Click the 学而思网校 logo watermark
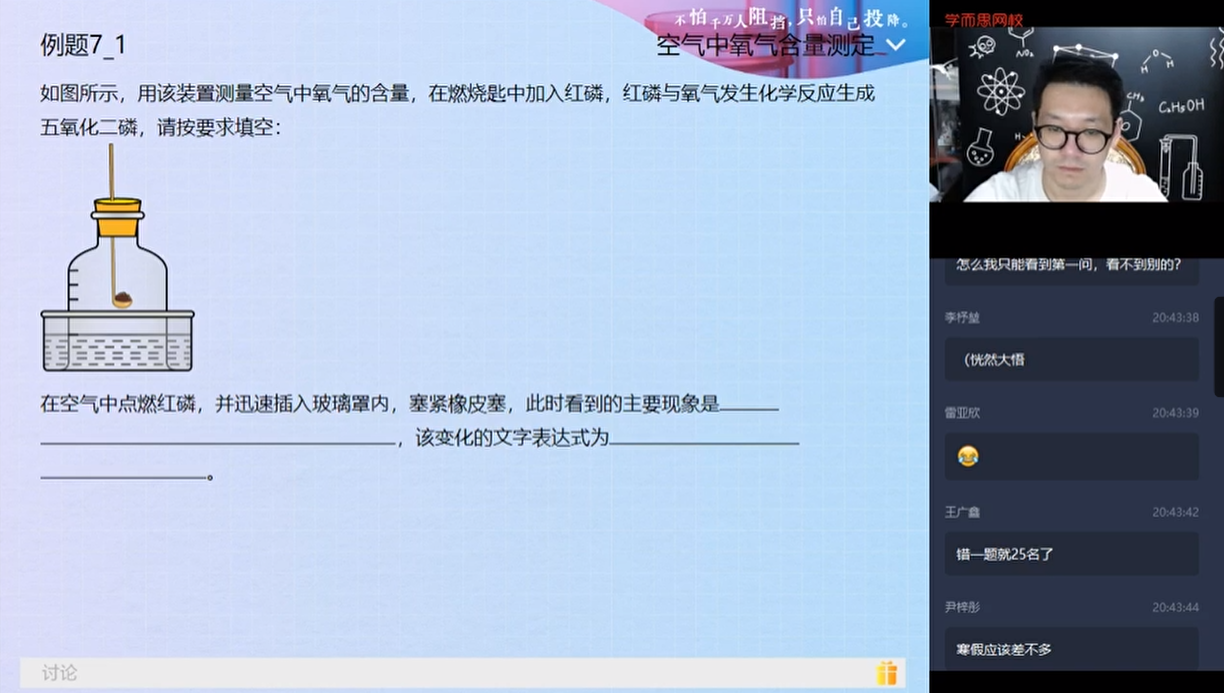1224x693 pixels. point(985,17)
